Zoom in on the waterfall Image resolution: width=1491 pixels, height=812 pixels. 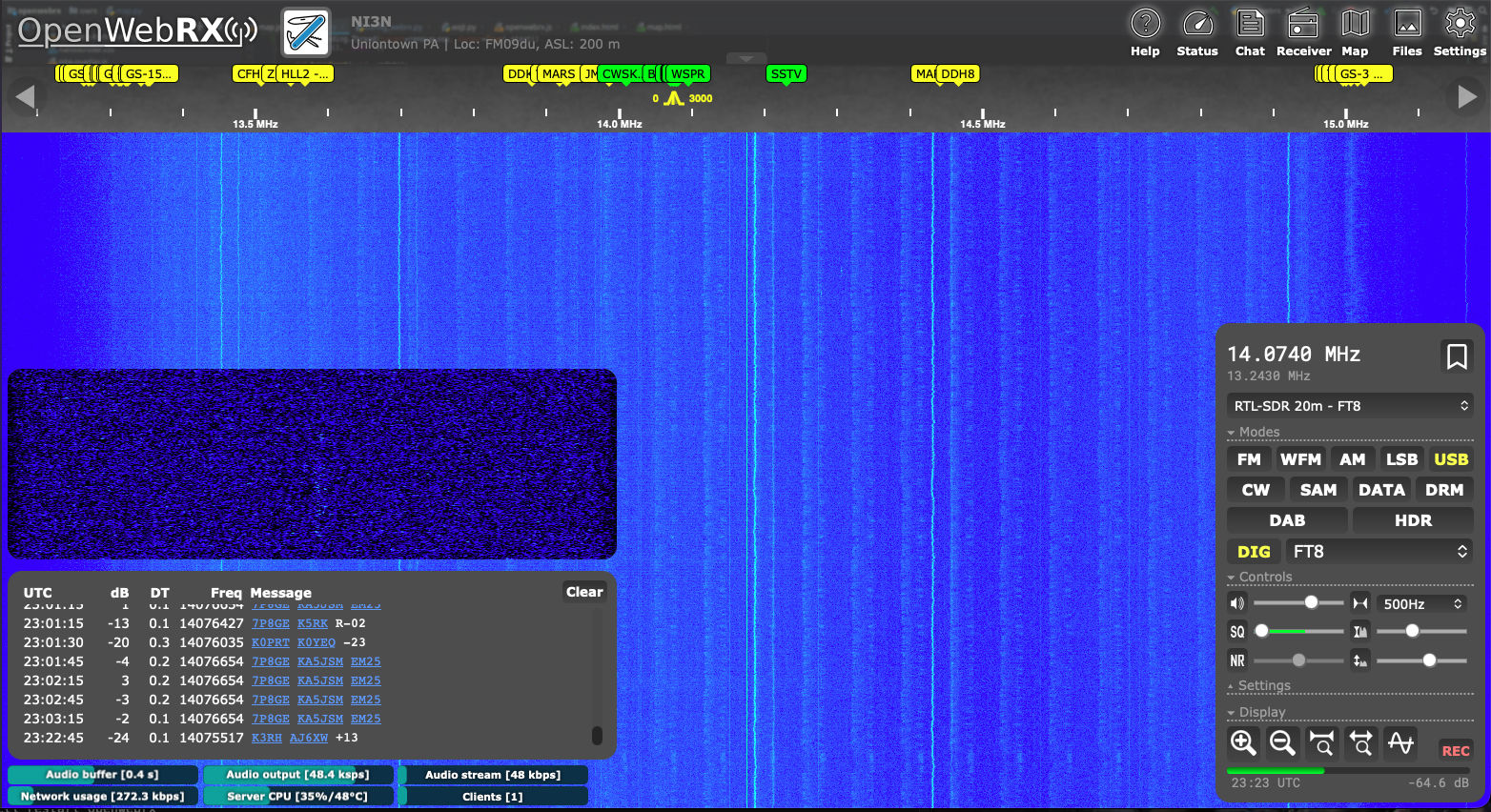1243,742
